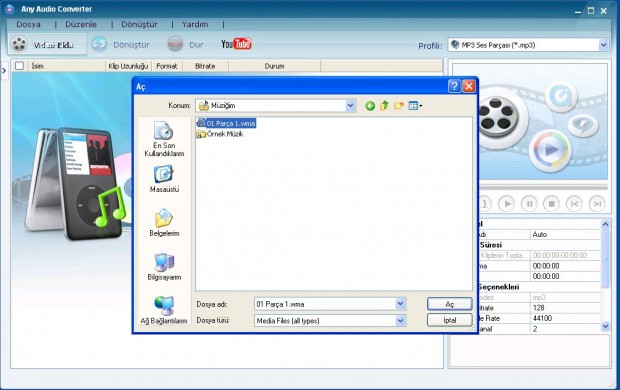Image resolution: width=620 pixels, height=390 pixels.
Task: Expand the left side panel arrow
Action: [x=4, y=71]
